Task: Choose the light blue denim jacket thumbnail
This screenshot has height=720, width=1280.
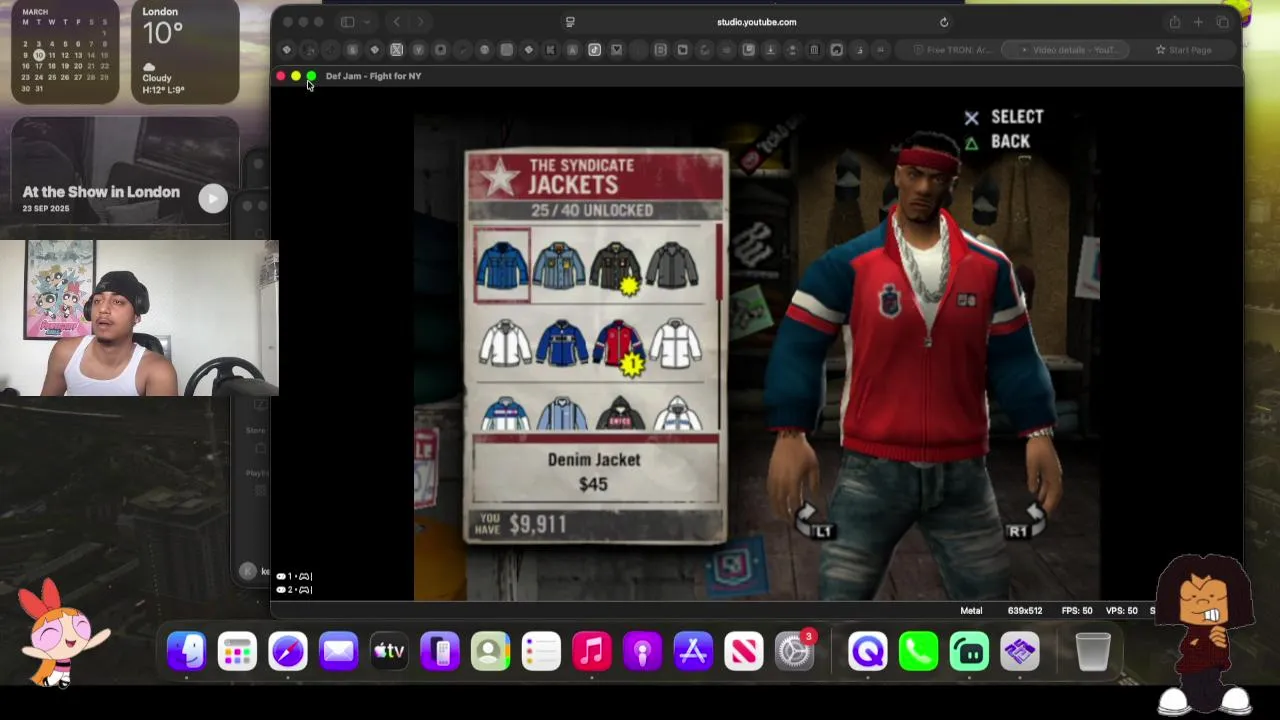Action: click(x=558, y=266)
